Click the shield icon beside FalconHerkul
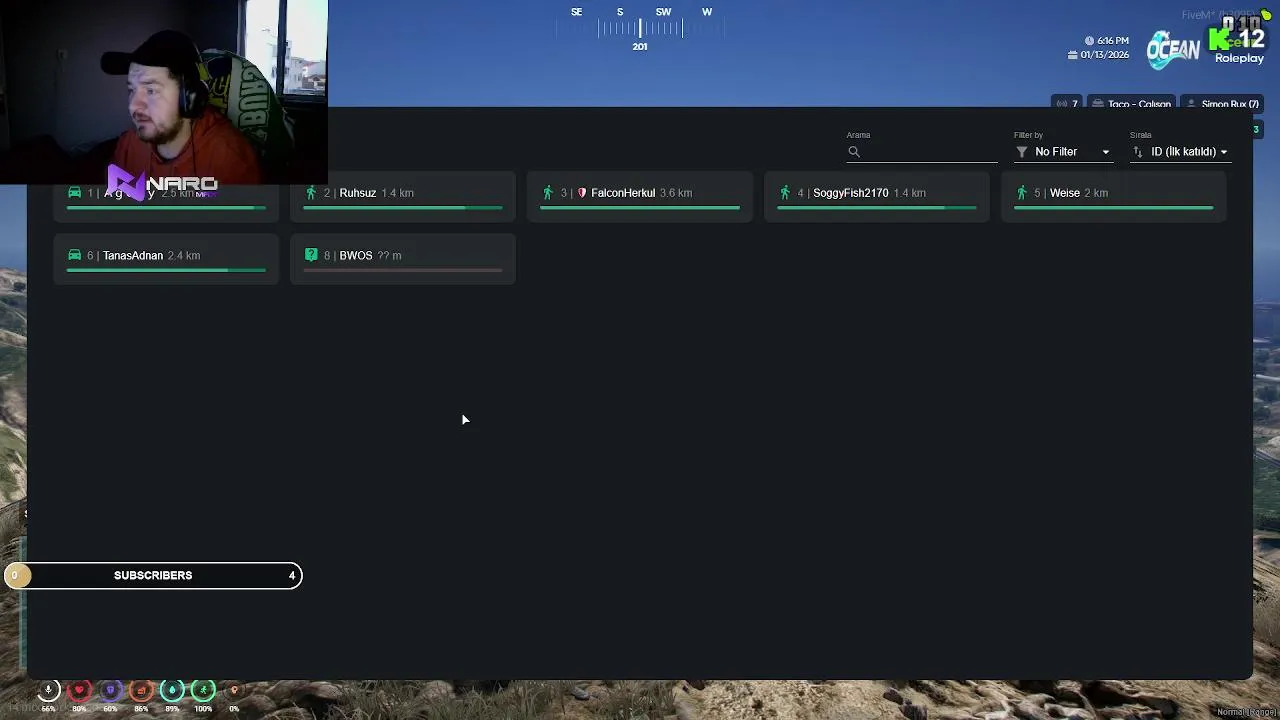The height and width of the screenshot is (720, 1280). (582, 193)
